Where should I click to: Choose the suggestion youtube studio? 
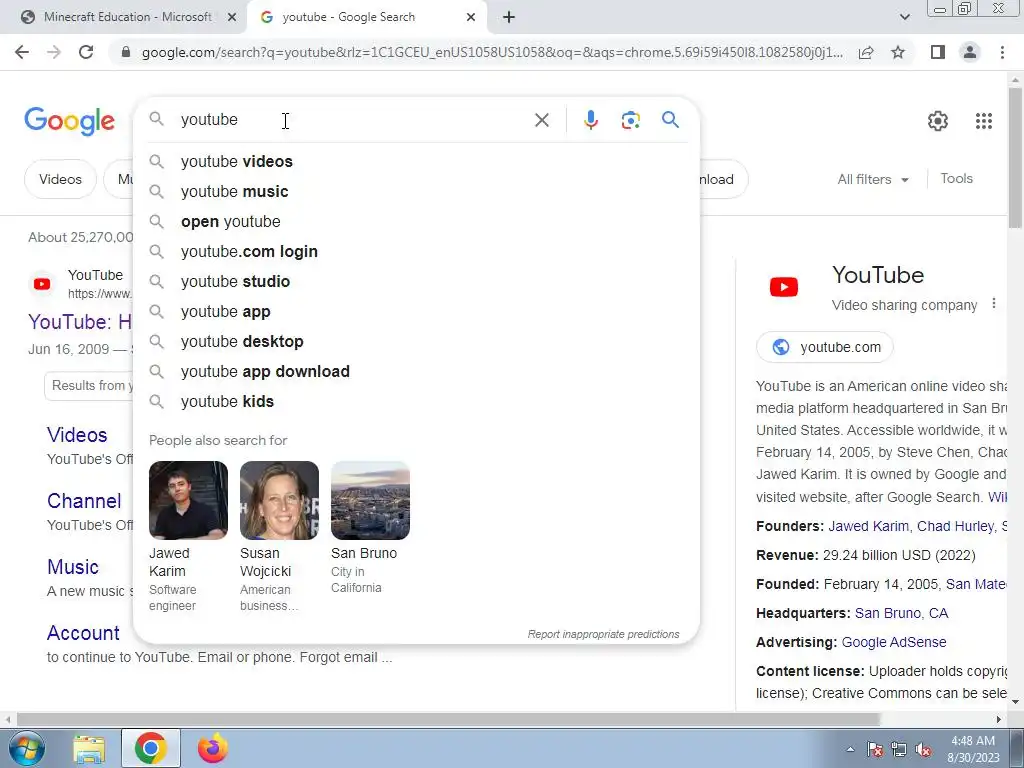pyautogui.click(x=416, y=281)
